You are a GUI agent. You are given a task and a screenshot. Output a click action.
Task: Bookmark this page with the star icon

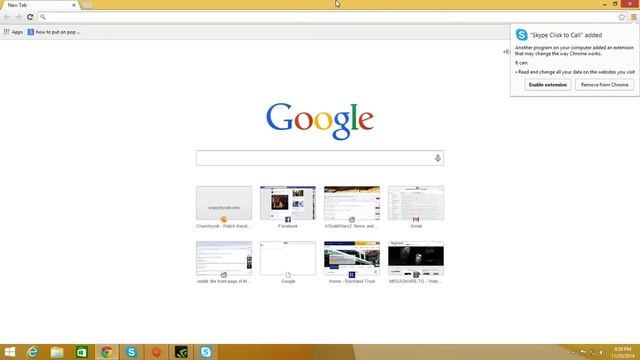pos(621,17)
